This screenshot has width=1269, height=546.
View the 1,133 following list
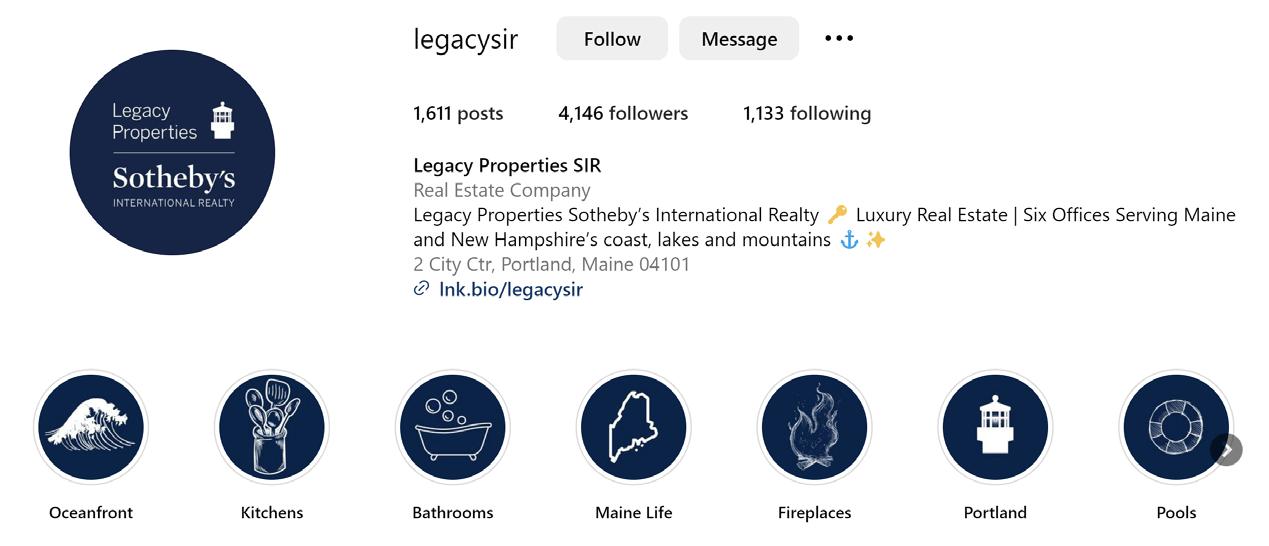(807, 113)
